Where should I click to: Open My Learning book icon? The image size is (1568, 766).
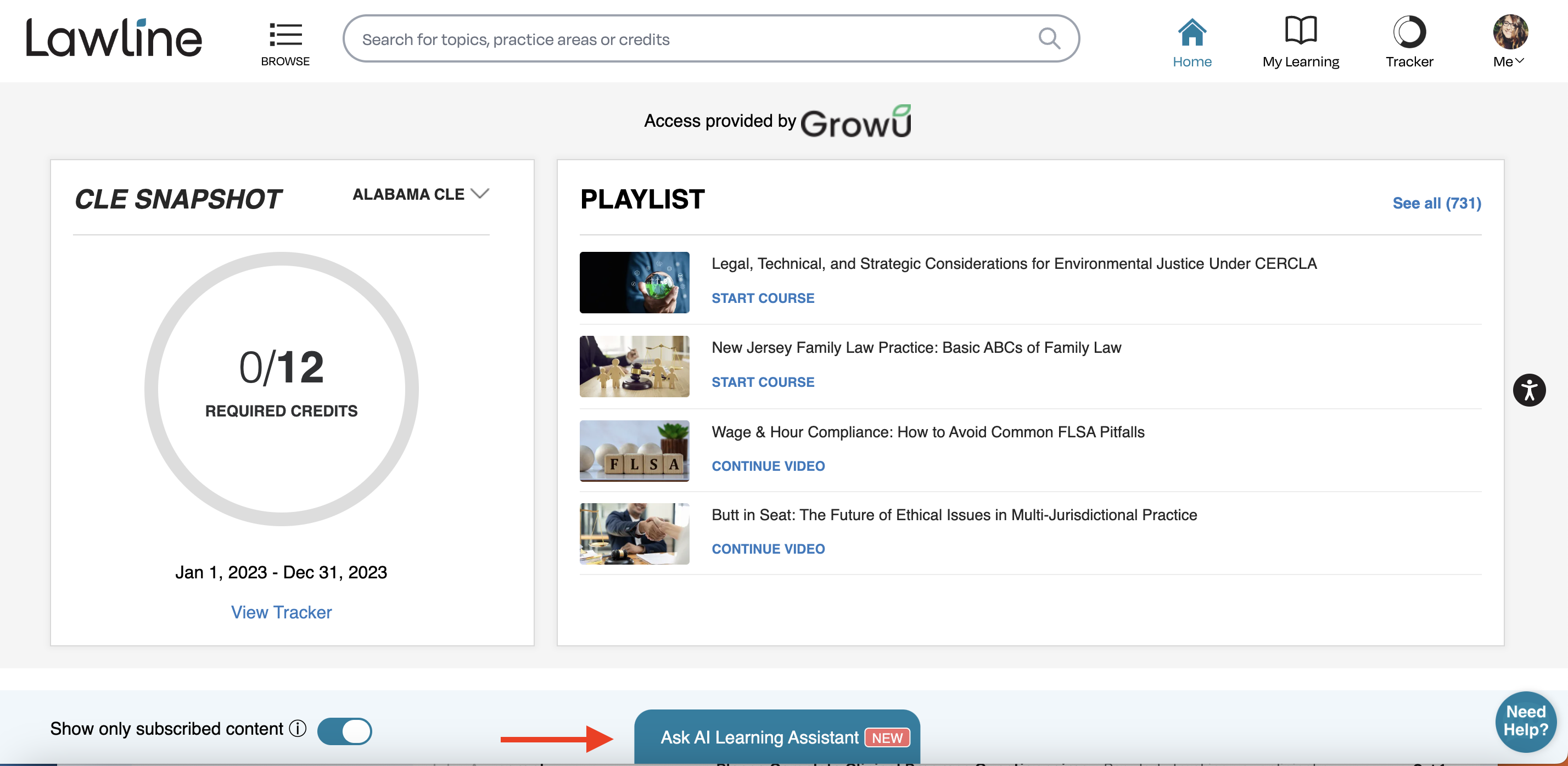click(1300, 30)
